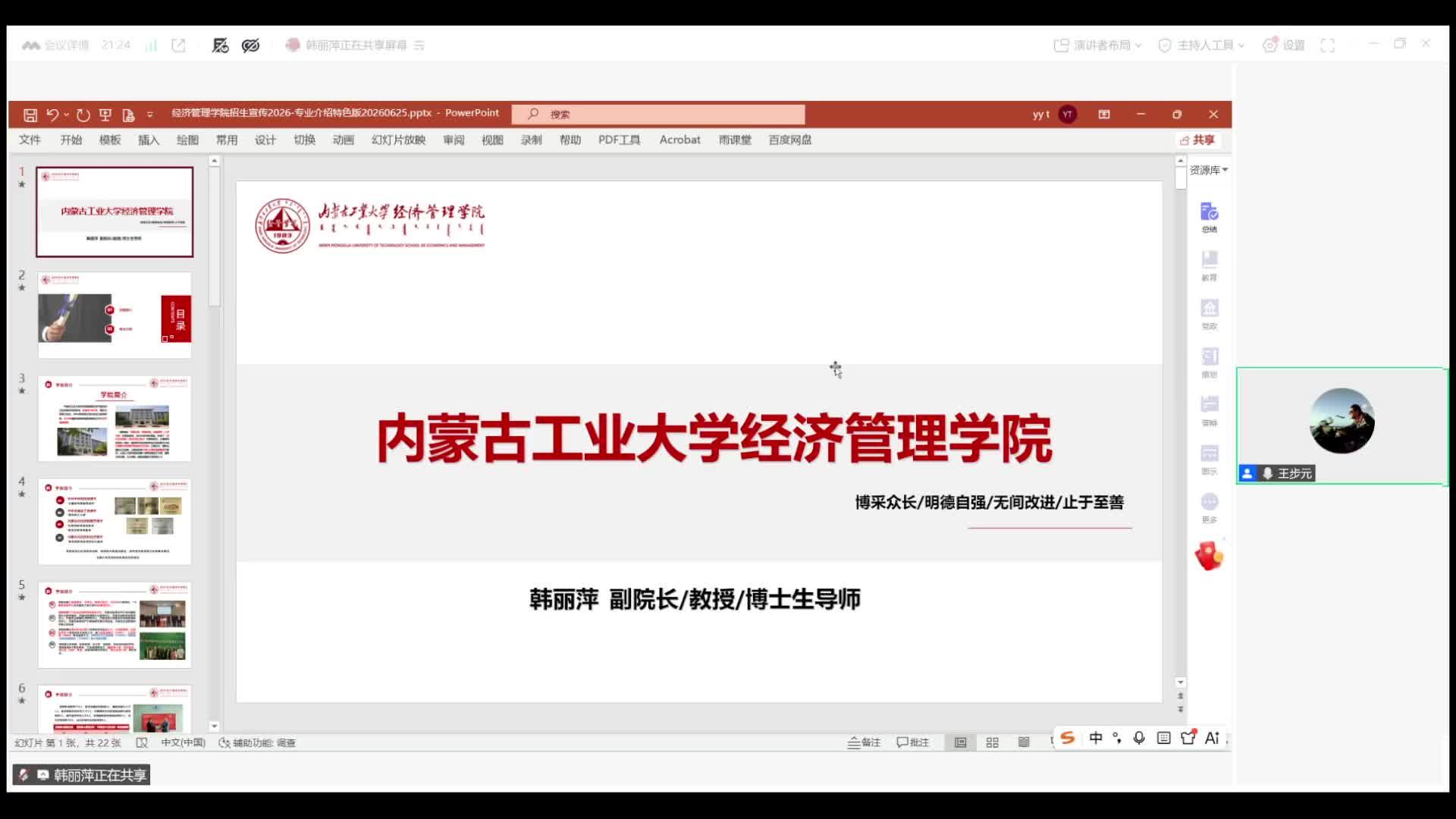1456x819 pixels.
Task: Open the Customize Quick Access Toolbar dropdown
Action: (150, 115)
